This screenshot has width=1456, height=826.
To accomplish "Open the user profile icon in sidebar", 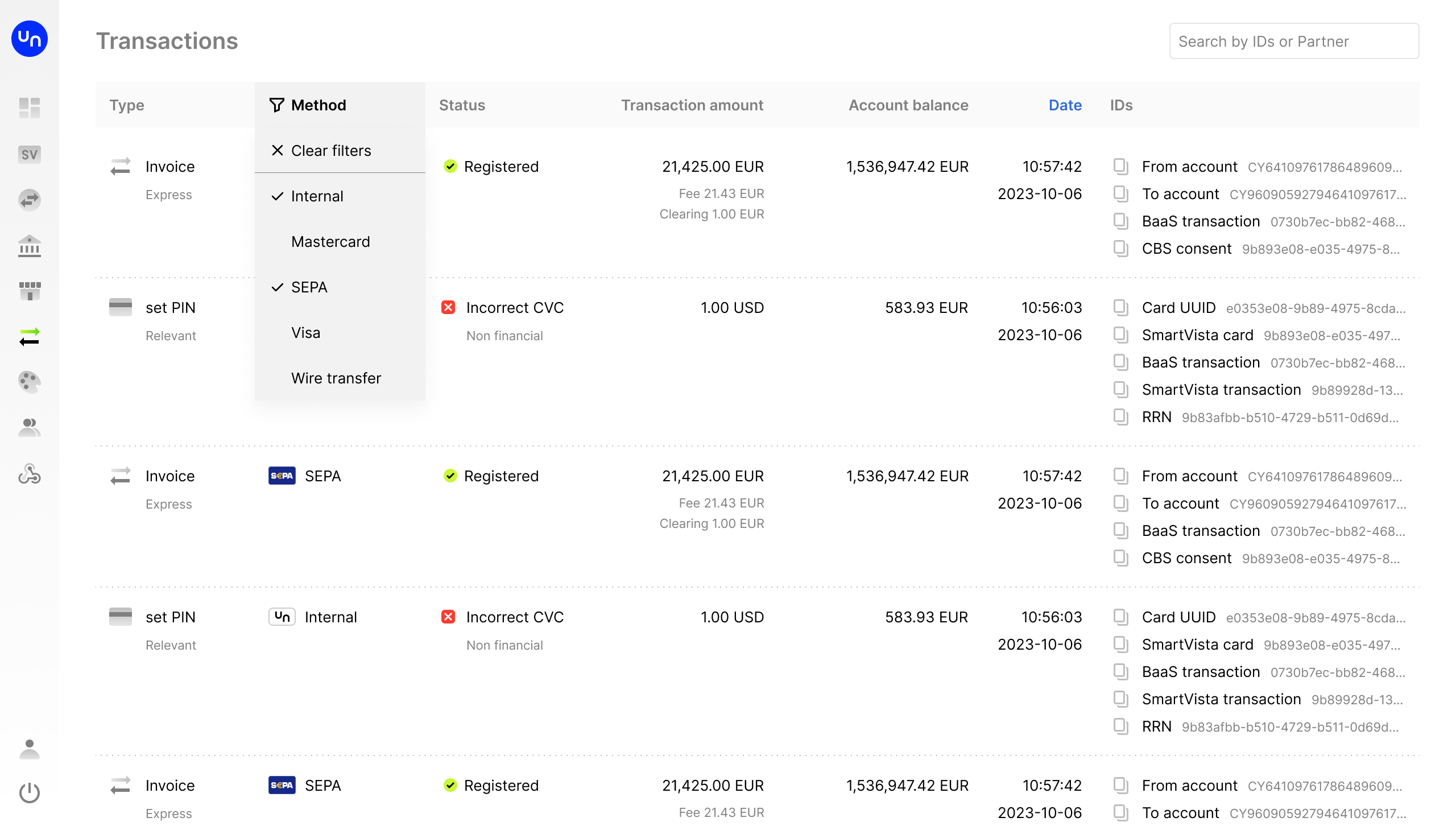I will [x=30, y=749].
